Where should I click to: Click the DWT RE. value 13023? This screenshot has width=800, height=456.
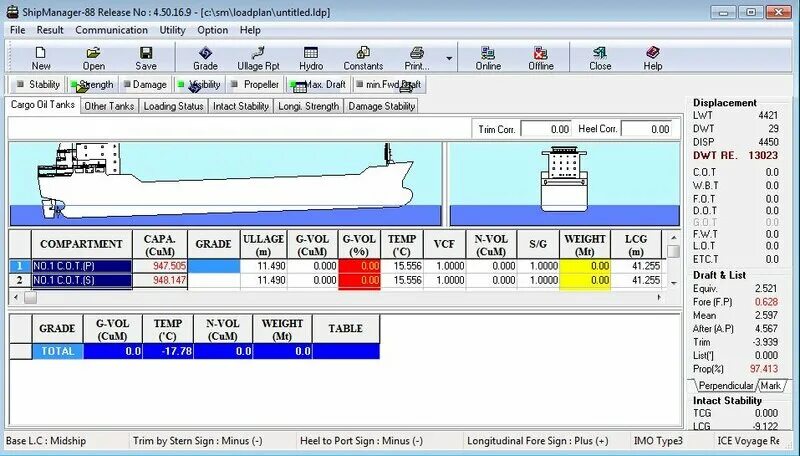tap(763, 156)
